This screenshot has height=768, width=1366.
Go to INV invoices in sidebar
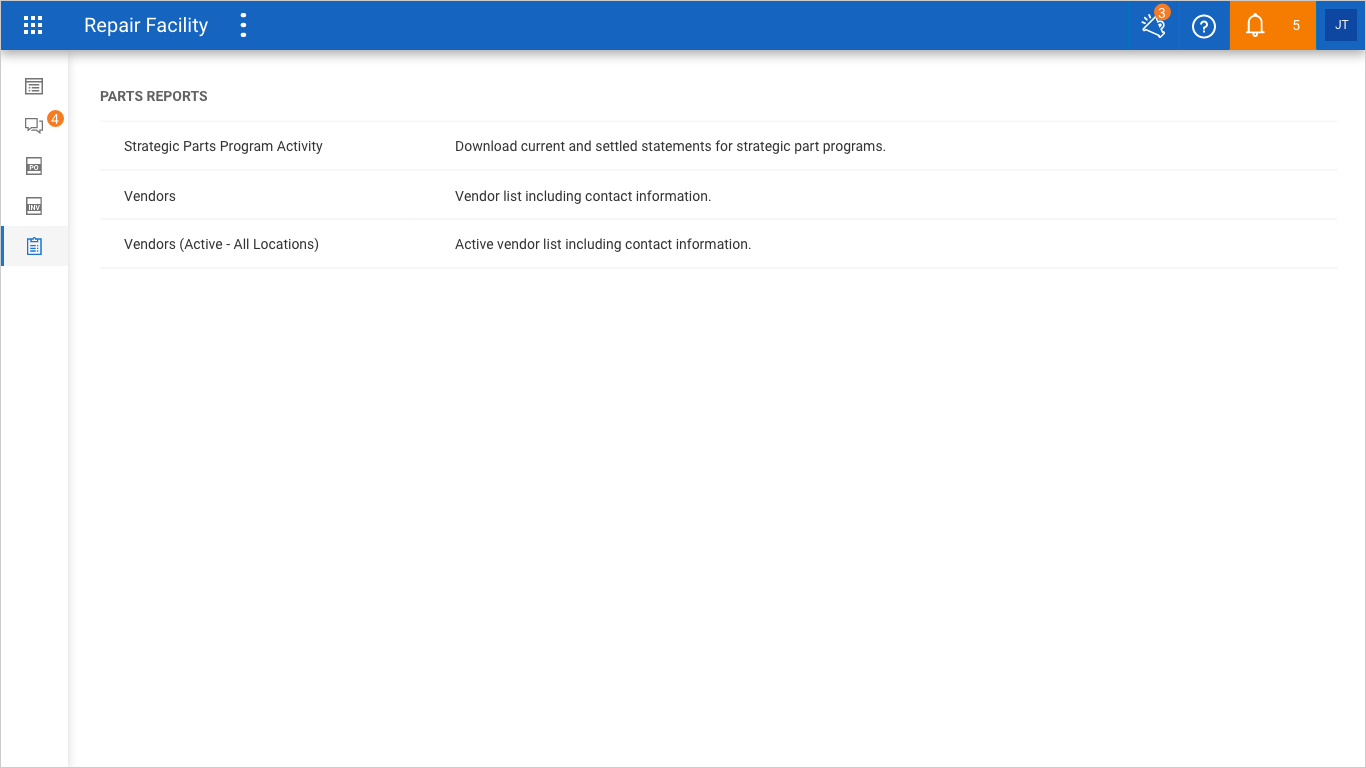[34, 207]
